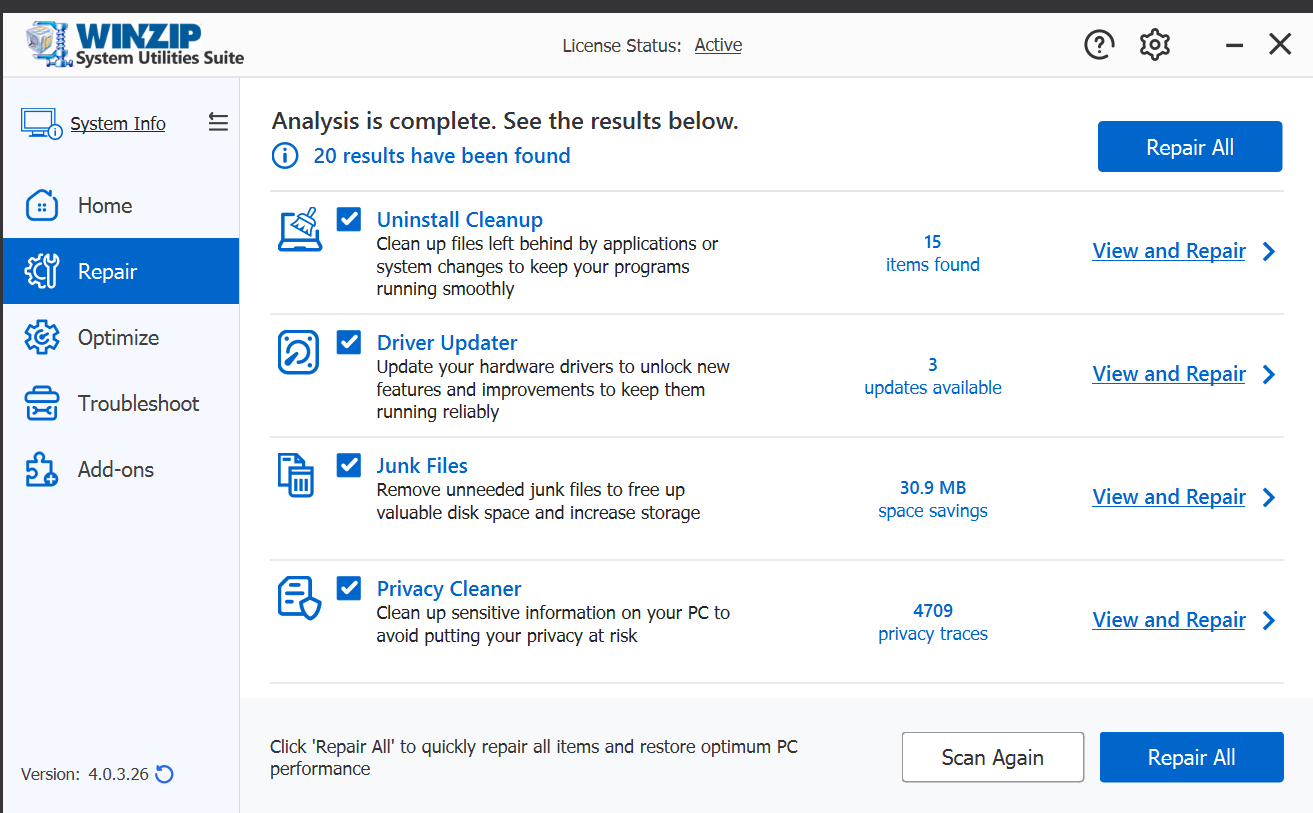Expand Junk Files details with chevron
Screen dimensions: 1313x813
tap(1269, 497)
